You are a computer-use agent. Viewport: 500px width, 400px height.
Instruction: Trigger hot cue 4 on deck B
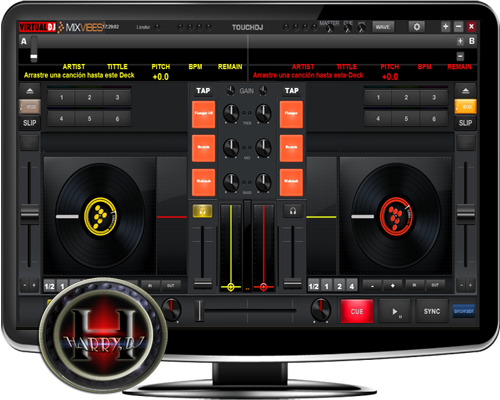(x=378, y=119)
